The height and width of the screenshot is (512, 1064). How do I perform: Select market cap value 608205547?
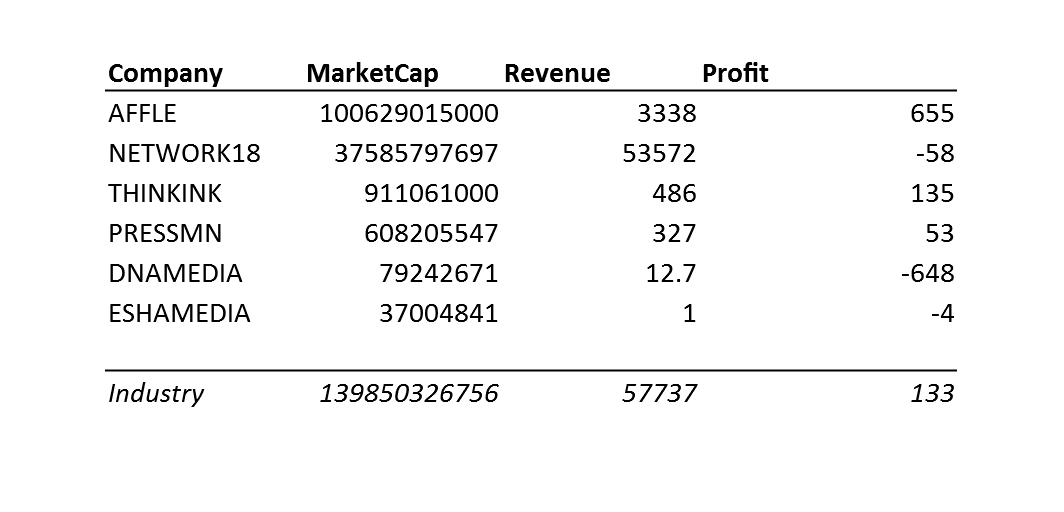tap(432, 233)
